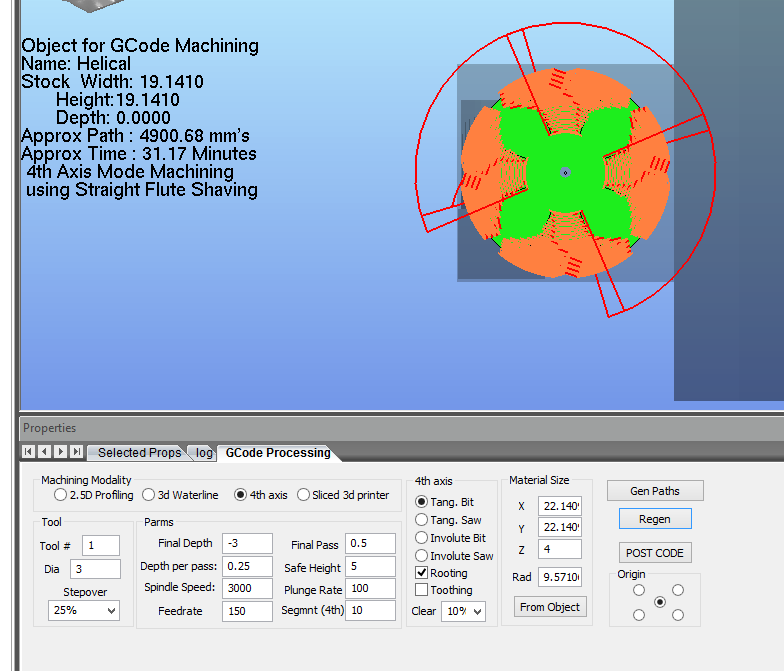Click the POST CODE button
This screenshot has width=784, height=671.
click(655, 553)
